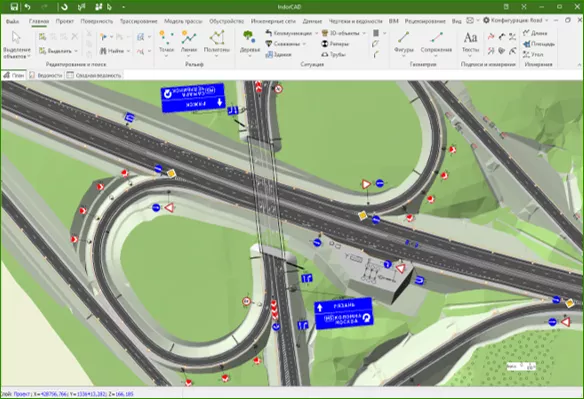
Task: Click the binoculars Найти find button
Action: pos(112,51)
